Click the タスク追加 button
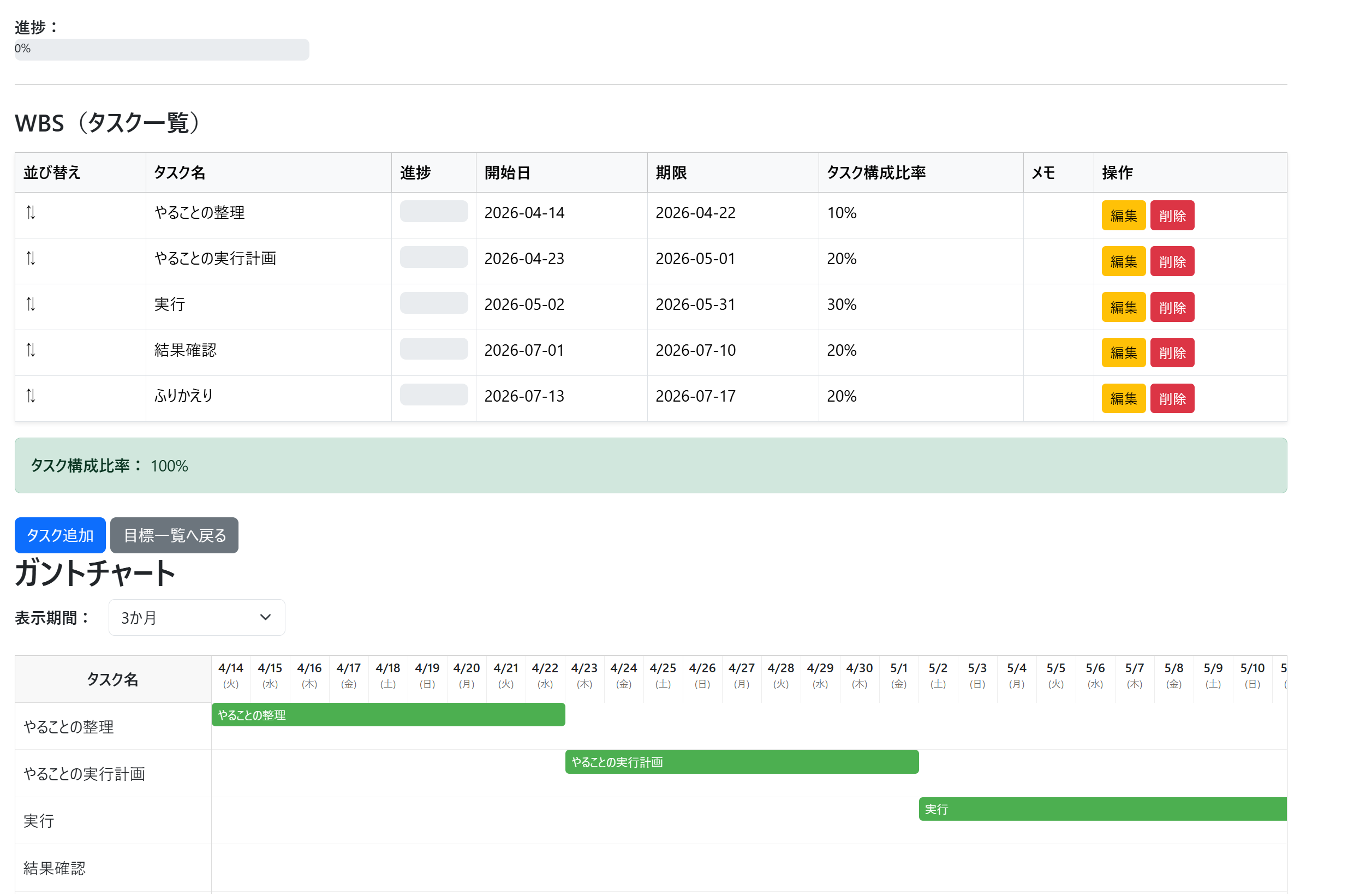 [x=60, y=535]
